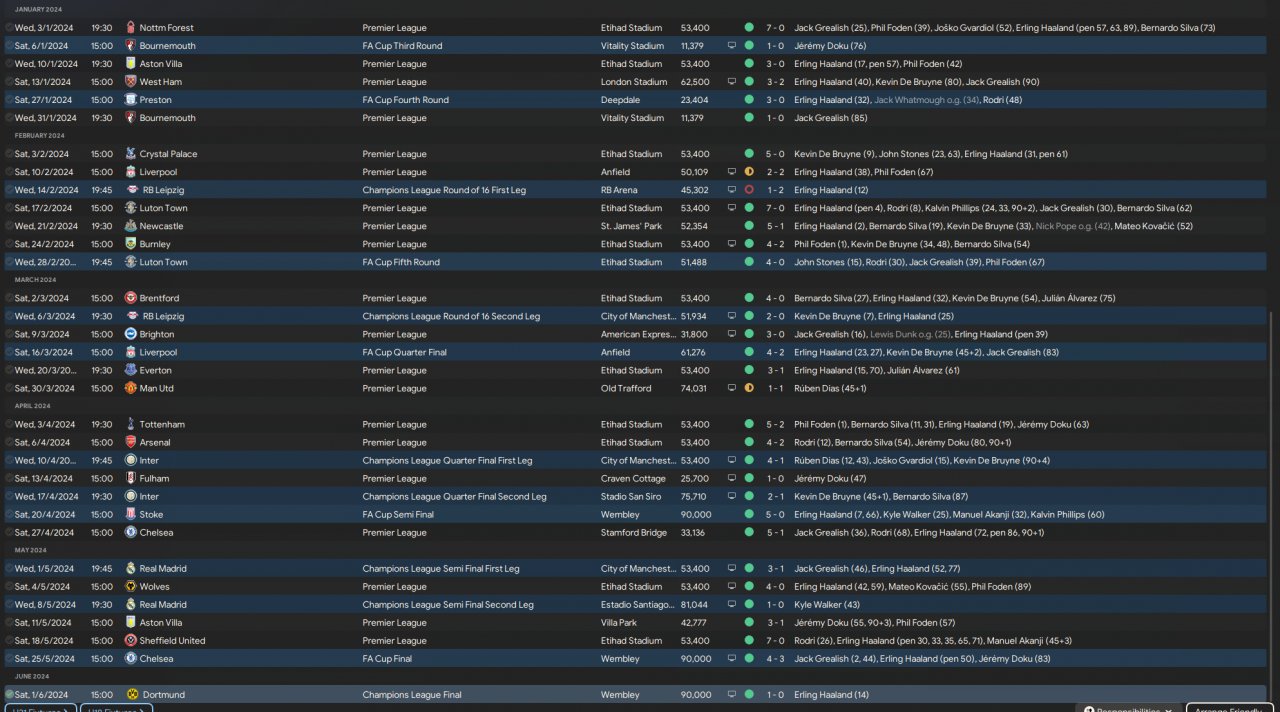Viewport: 1280px width, 712px height.
Task: Click 'Stadio San Siro' stadium name
Action: [x=632, y=496]
